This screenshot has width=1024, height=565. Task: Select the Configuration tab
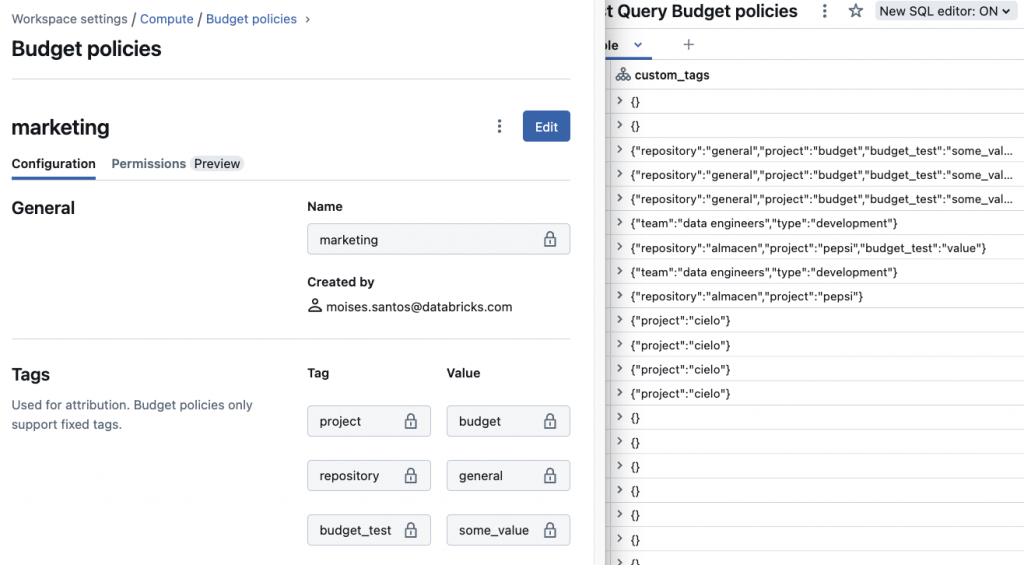pos(53,164)
